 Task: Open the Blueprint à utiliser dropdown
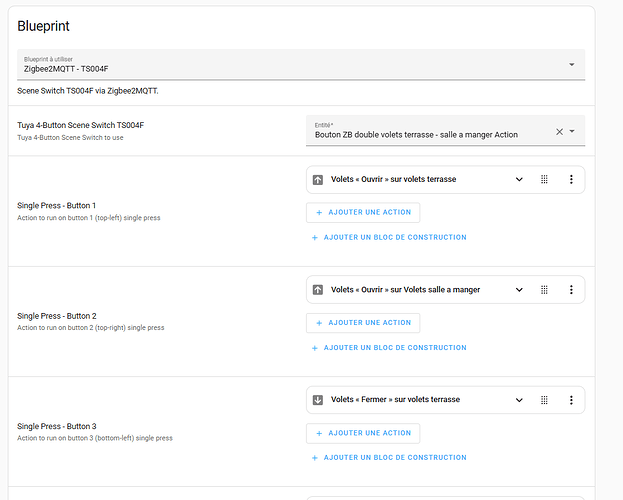tap(571, 64)
